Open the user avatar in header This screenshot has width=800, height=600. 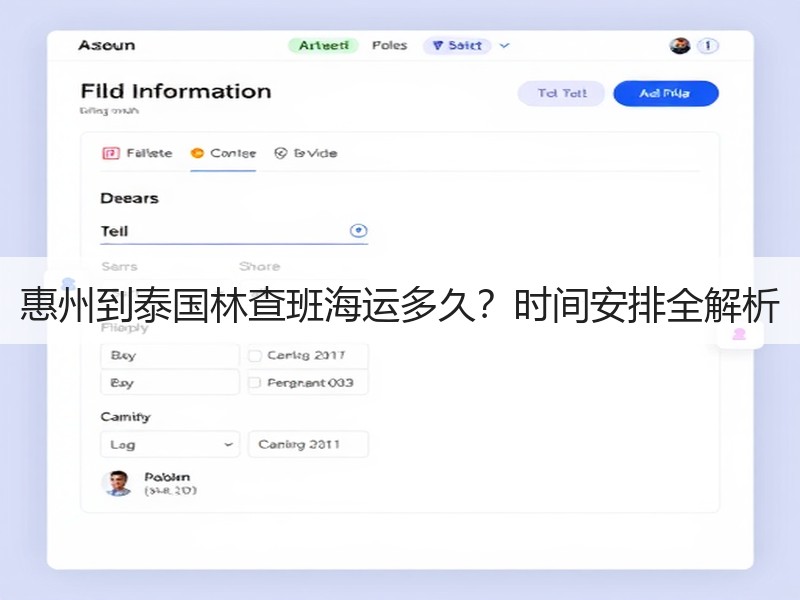pos(680,46)
